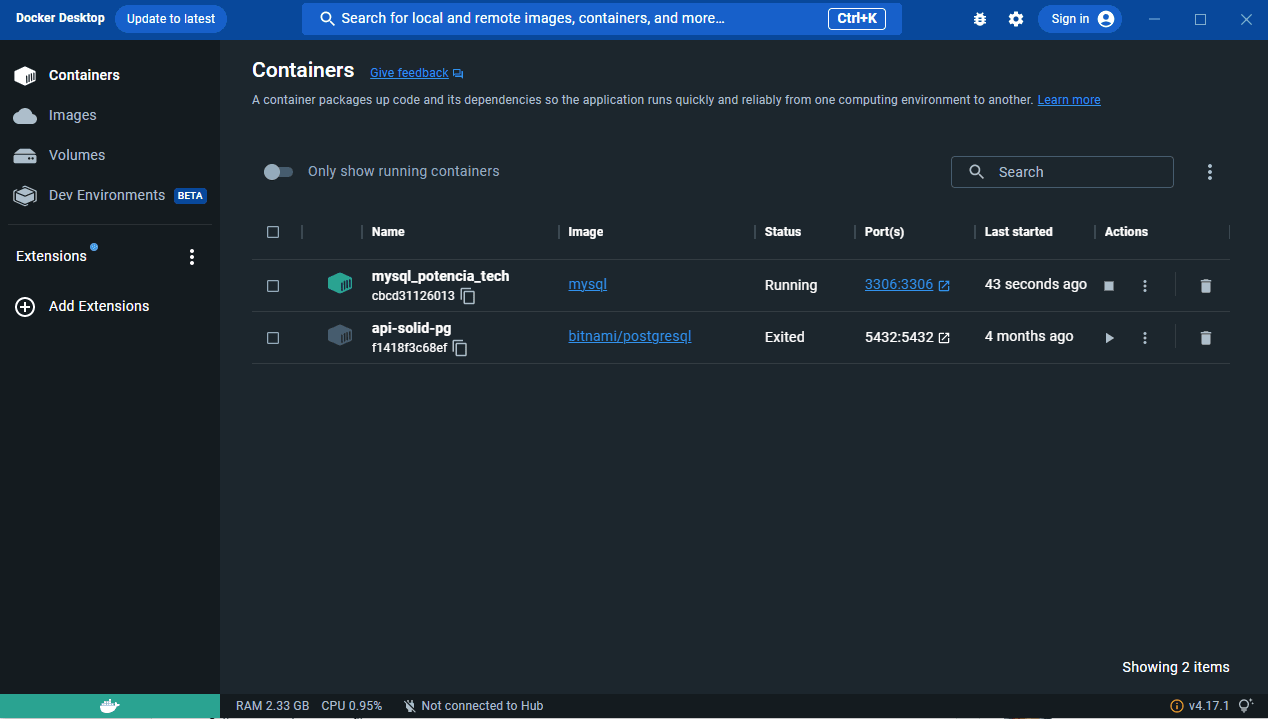This screenshot has height=719, width=1268.
Task: Click the Ctrl+K shortcut badge
Action: (857, 19)
